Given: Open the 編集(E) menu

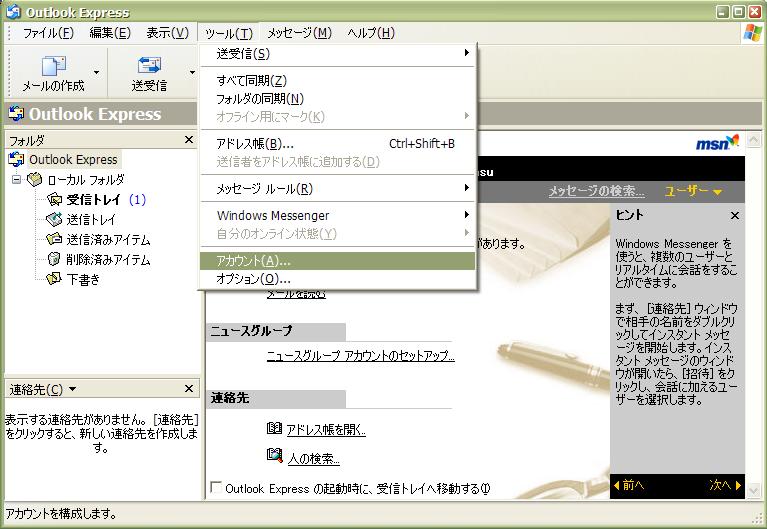Looking at the screenshot, I should (110, 33).
